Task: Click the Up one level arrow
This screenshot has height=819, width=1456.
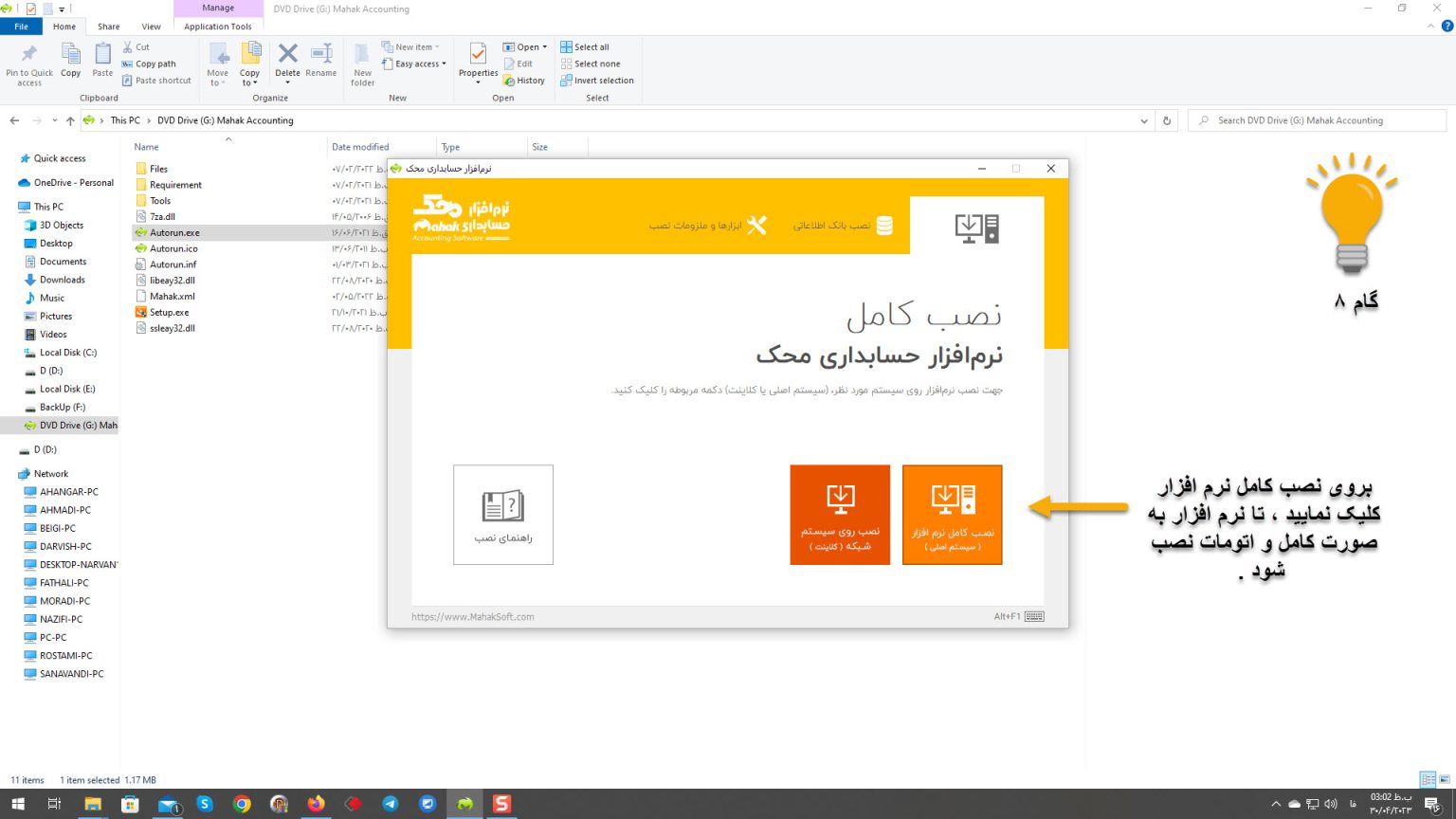Action: point(70,120)
